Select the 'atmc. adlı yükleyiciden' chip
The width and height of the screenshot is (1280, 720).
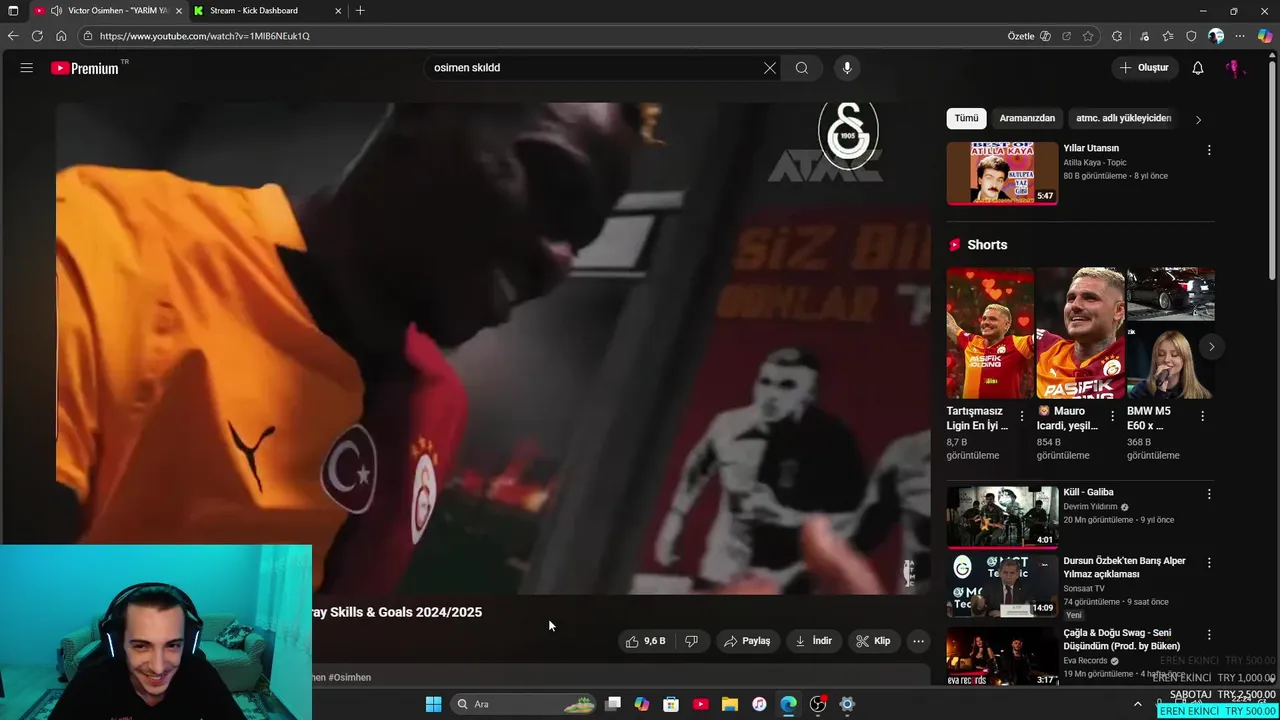pos(1123,118)
